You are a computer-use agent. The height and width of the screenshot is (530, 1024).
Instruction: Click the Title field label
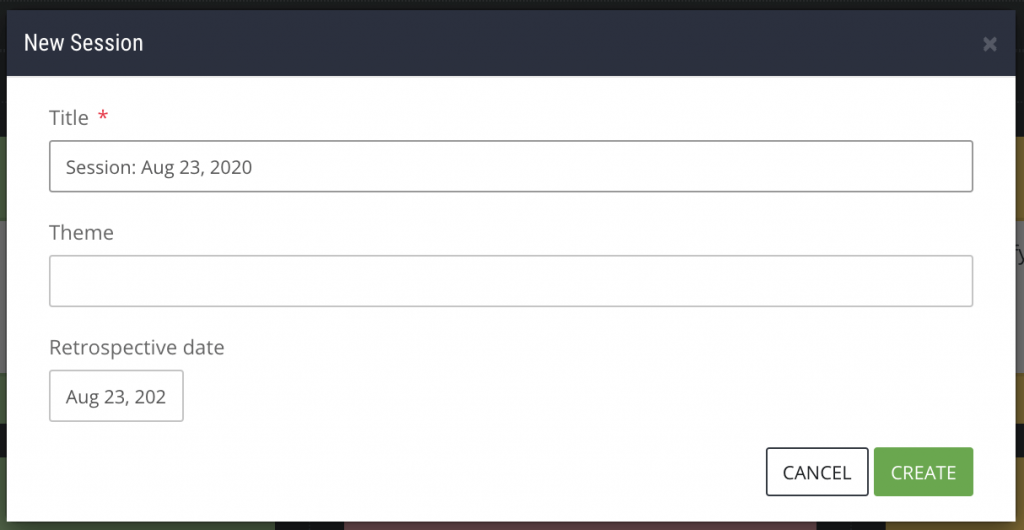(69, 118)
